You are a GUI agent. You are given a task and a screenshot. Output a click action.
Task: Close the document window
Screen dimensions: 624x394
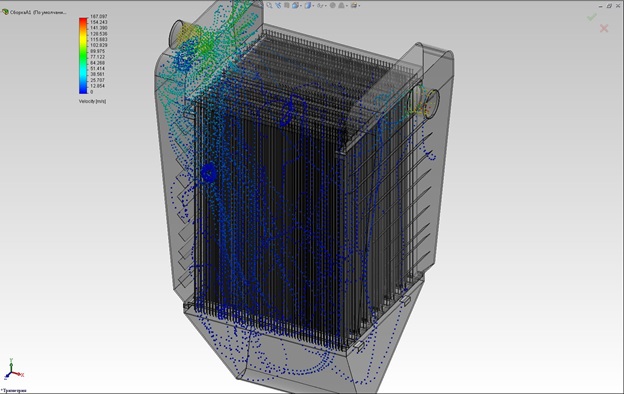pyautogui.click(x=618, y=6)
